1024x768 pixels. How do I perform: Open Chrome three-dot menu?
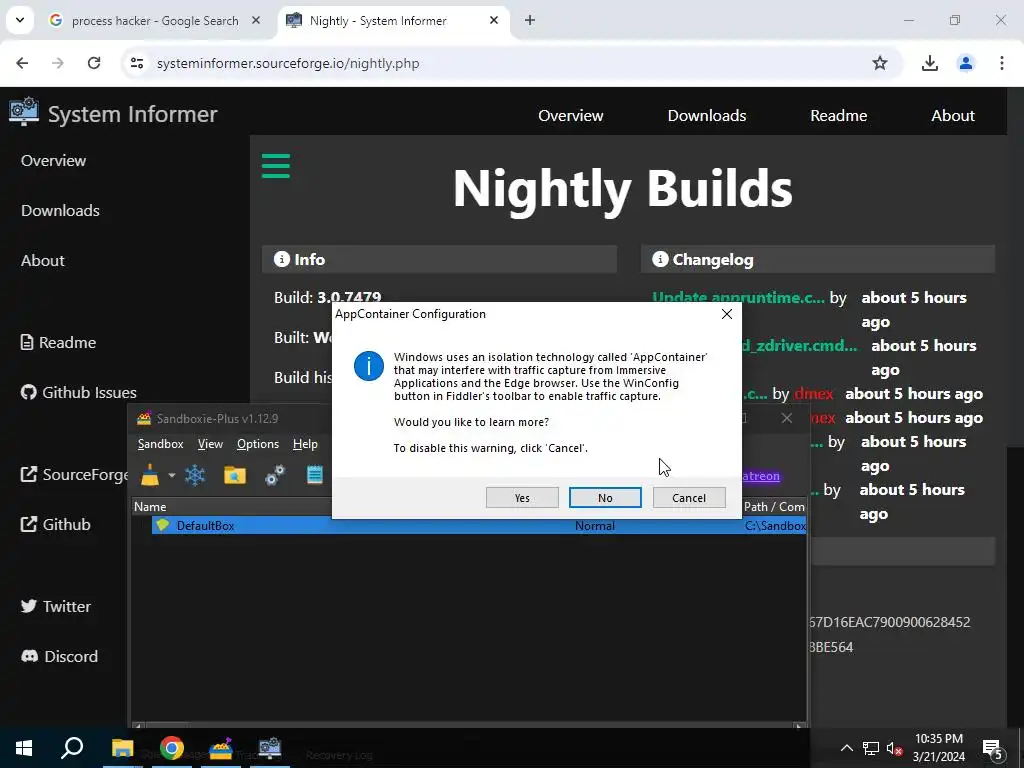click(x=1002, y=63)
